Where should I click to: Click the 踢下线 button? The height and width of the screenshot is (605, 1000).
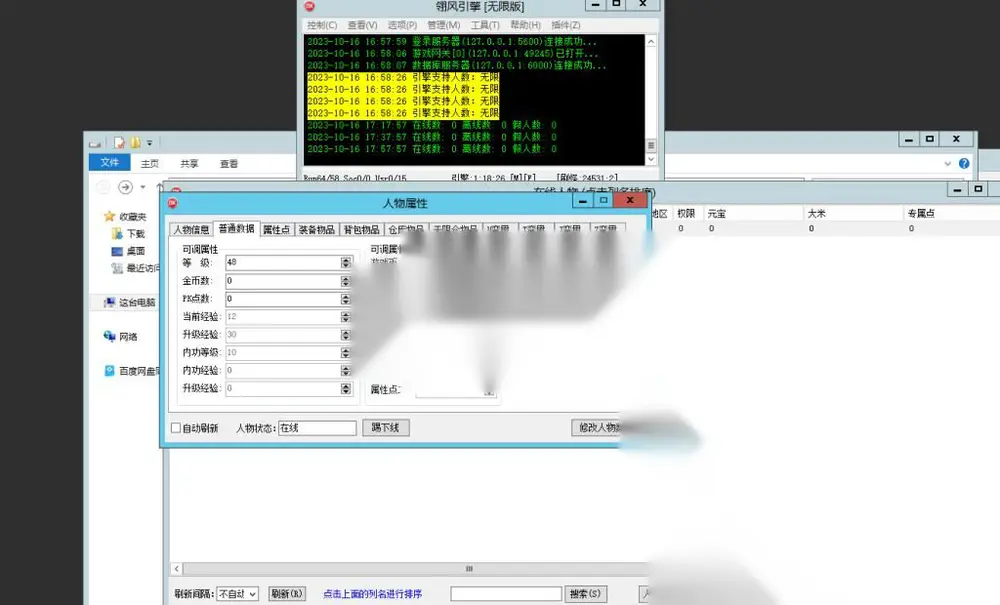click(386, 428)
